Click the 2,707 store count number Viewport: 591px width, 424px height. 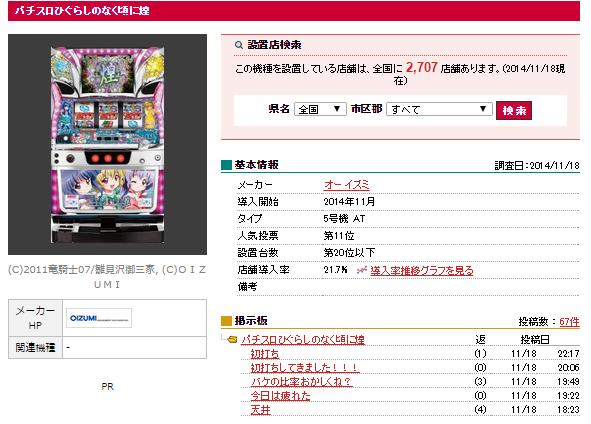pos(421,67)
